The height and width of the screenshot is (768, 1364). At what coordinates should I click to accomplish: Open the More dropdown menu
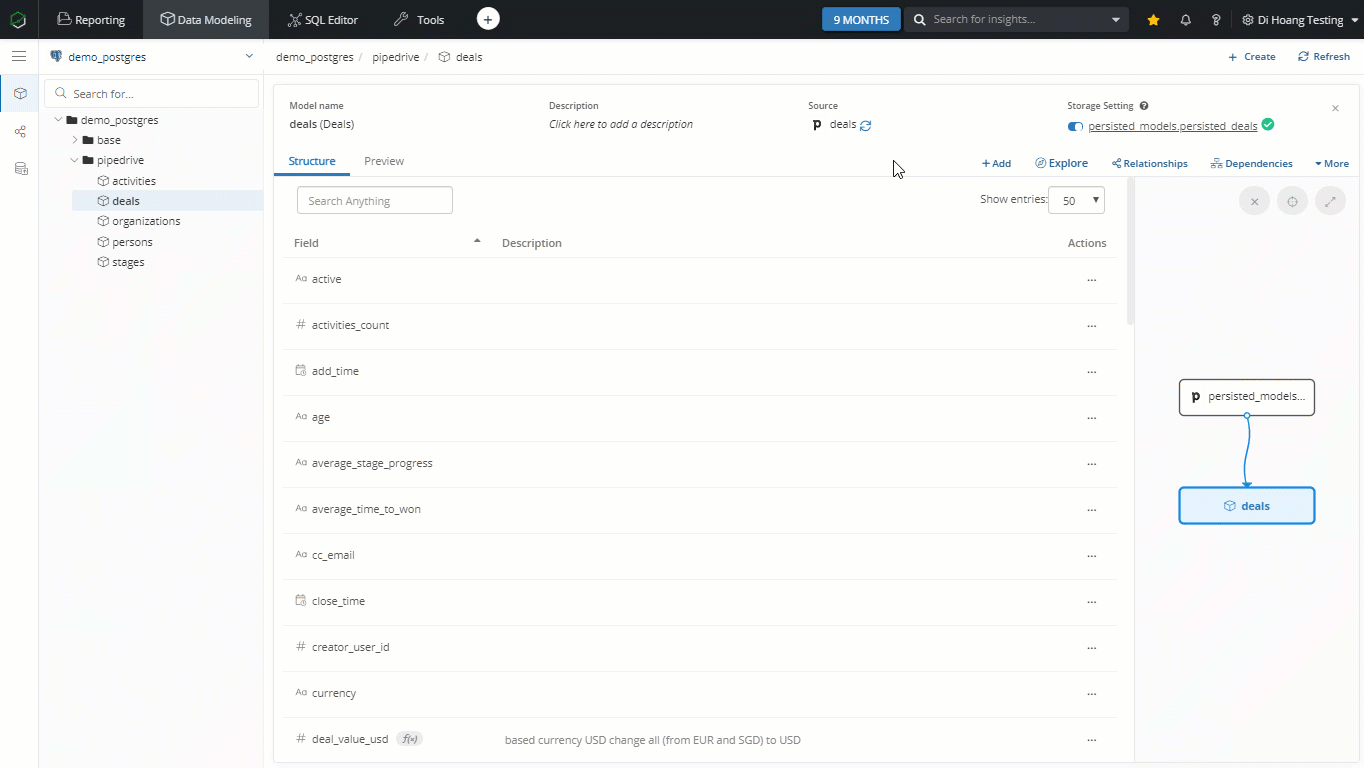(1331, 163)
